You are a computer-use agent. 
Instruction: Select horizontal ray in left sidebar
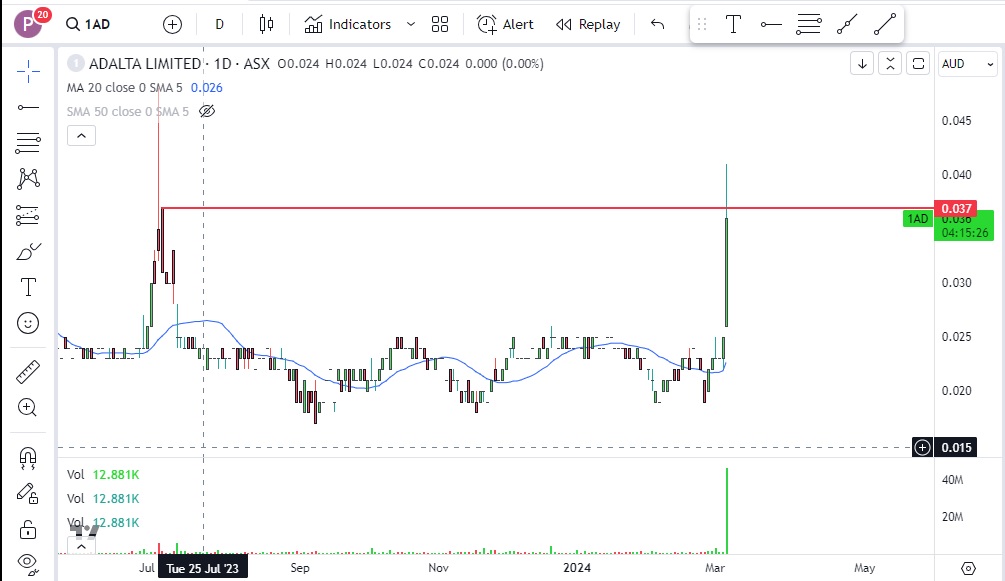coord(28,107)
